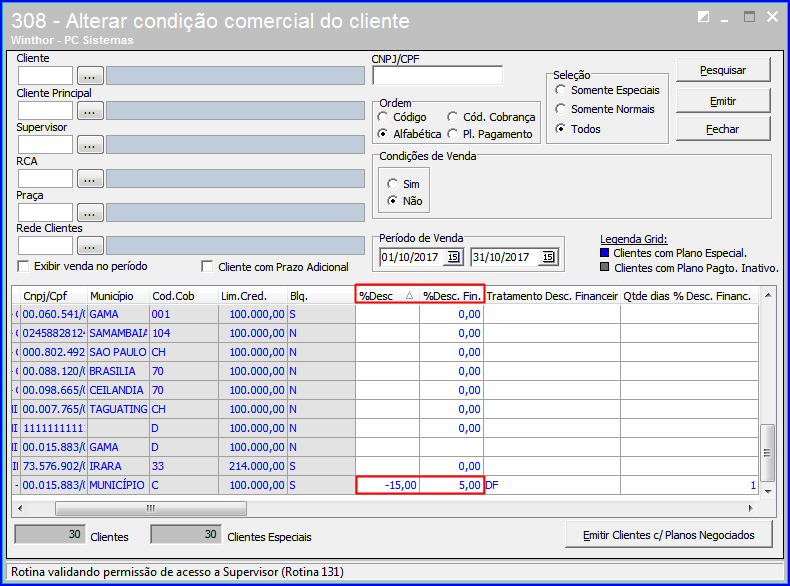Click the Município column header
This screenshot has width=790, height=586.
(x=118, y=296)
